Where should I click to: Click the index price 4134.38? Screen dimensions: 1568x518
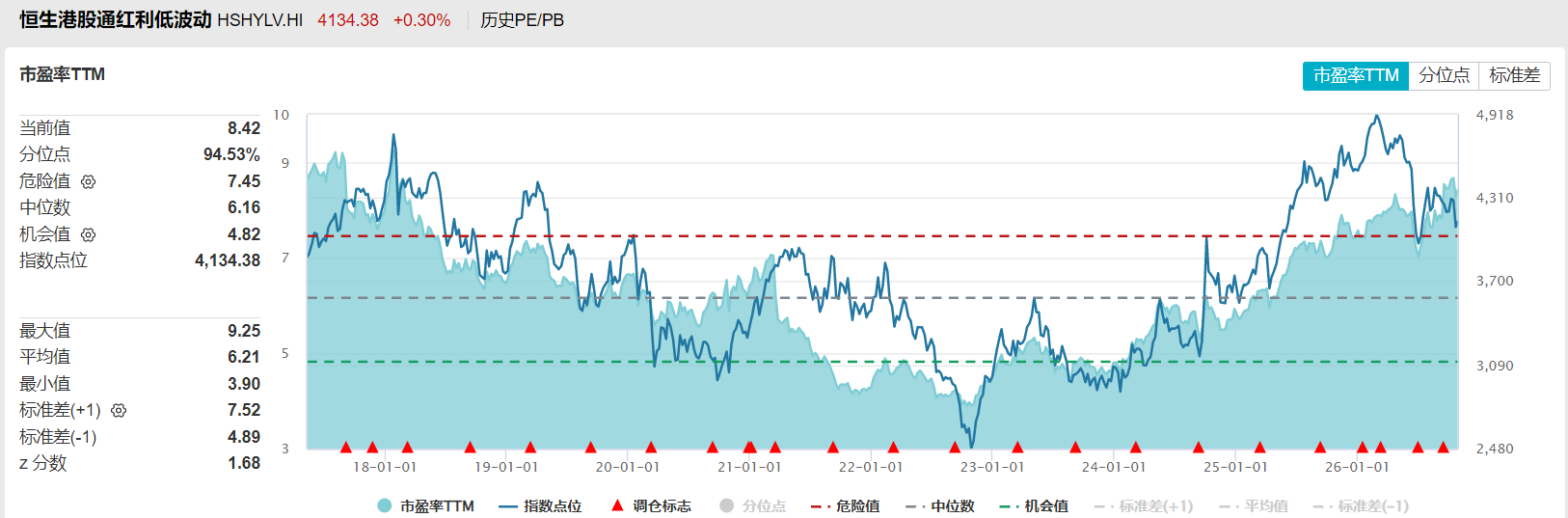[x=348, y=20]
